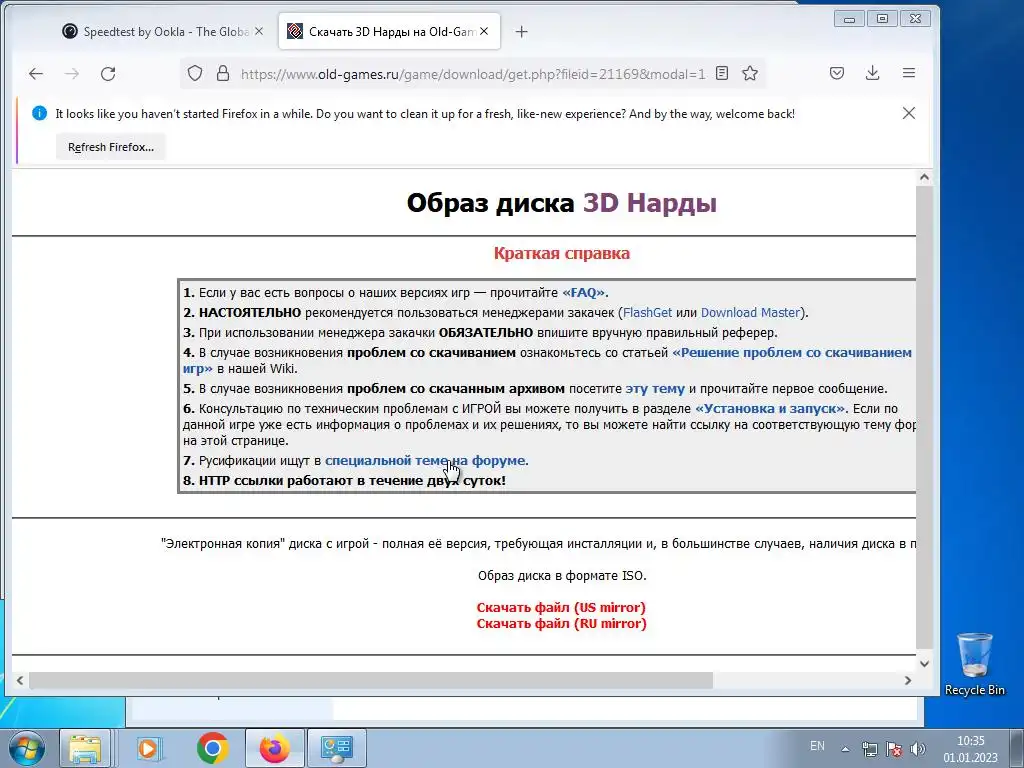Click Скачать файл (US mirror) link
Image resolution: width=1024 pixels, height=768 pixels.
point(561,607)
